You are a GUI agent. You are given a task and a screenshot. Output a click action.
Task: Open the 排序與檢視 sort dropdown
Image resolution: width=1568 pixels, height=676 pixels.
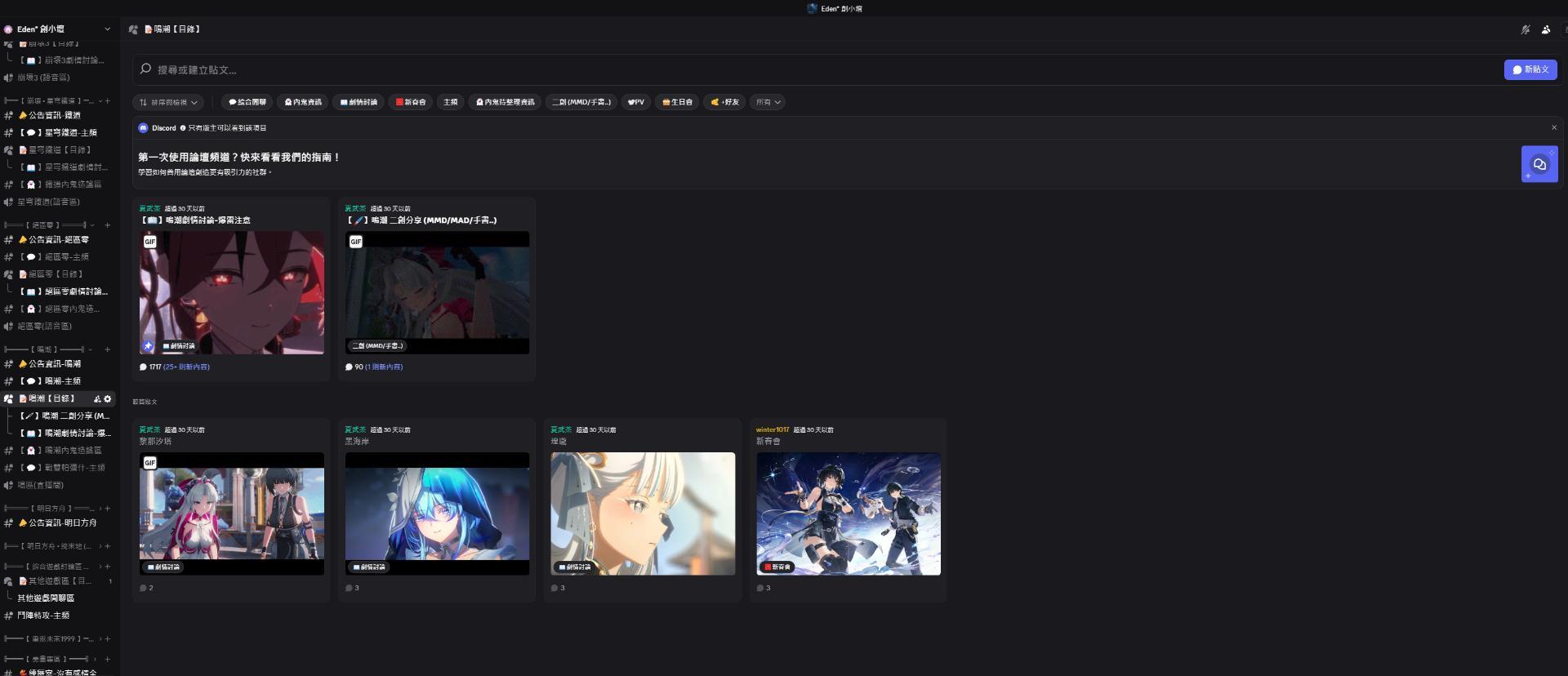tap(168, 103)
